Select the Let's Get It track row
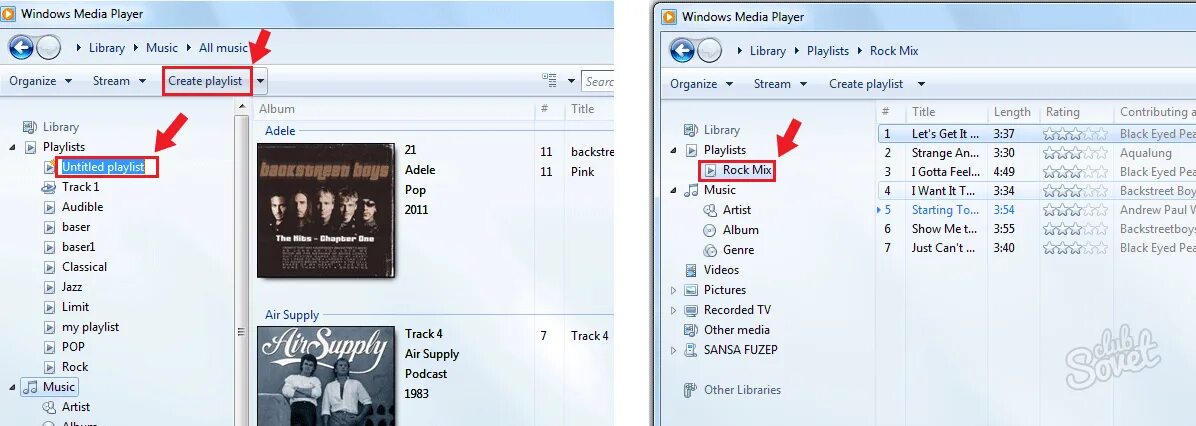This screenshot has height=426, width=1196. 1037,133
